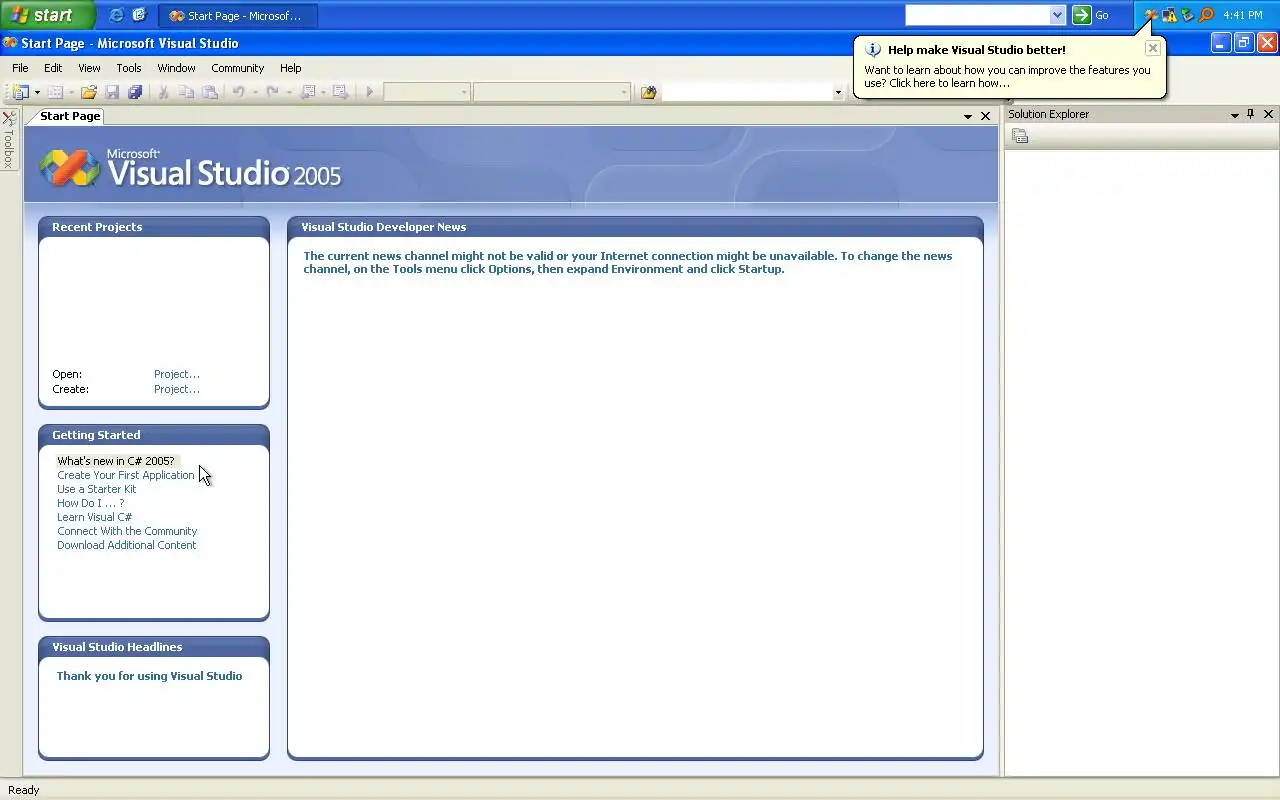Click the Find in Files icon
The image size is (1280, 800).
649,92
